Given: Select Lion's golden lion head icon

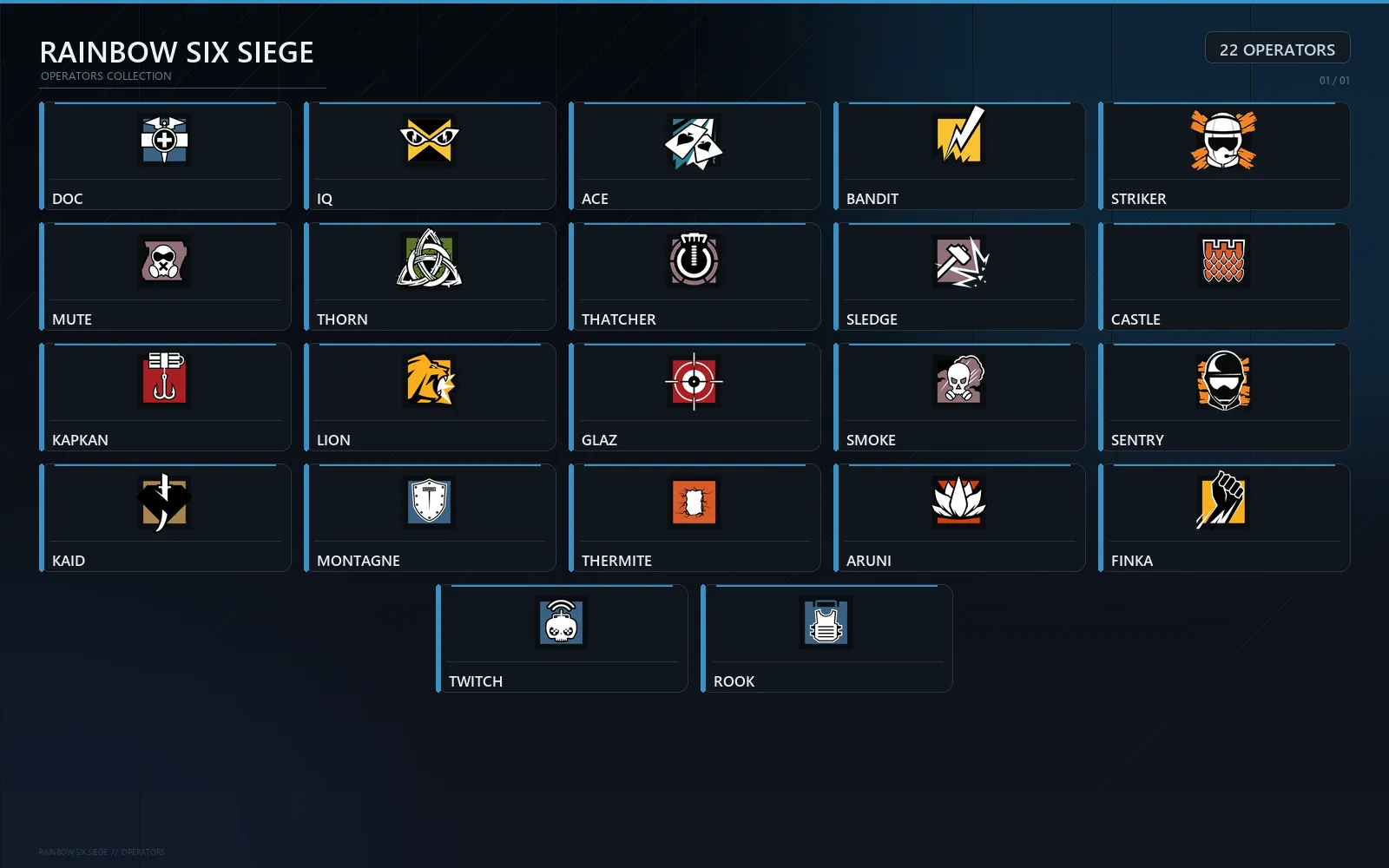Looking at the screenshot, I should [x=431, y=380].
